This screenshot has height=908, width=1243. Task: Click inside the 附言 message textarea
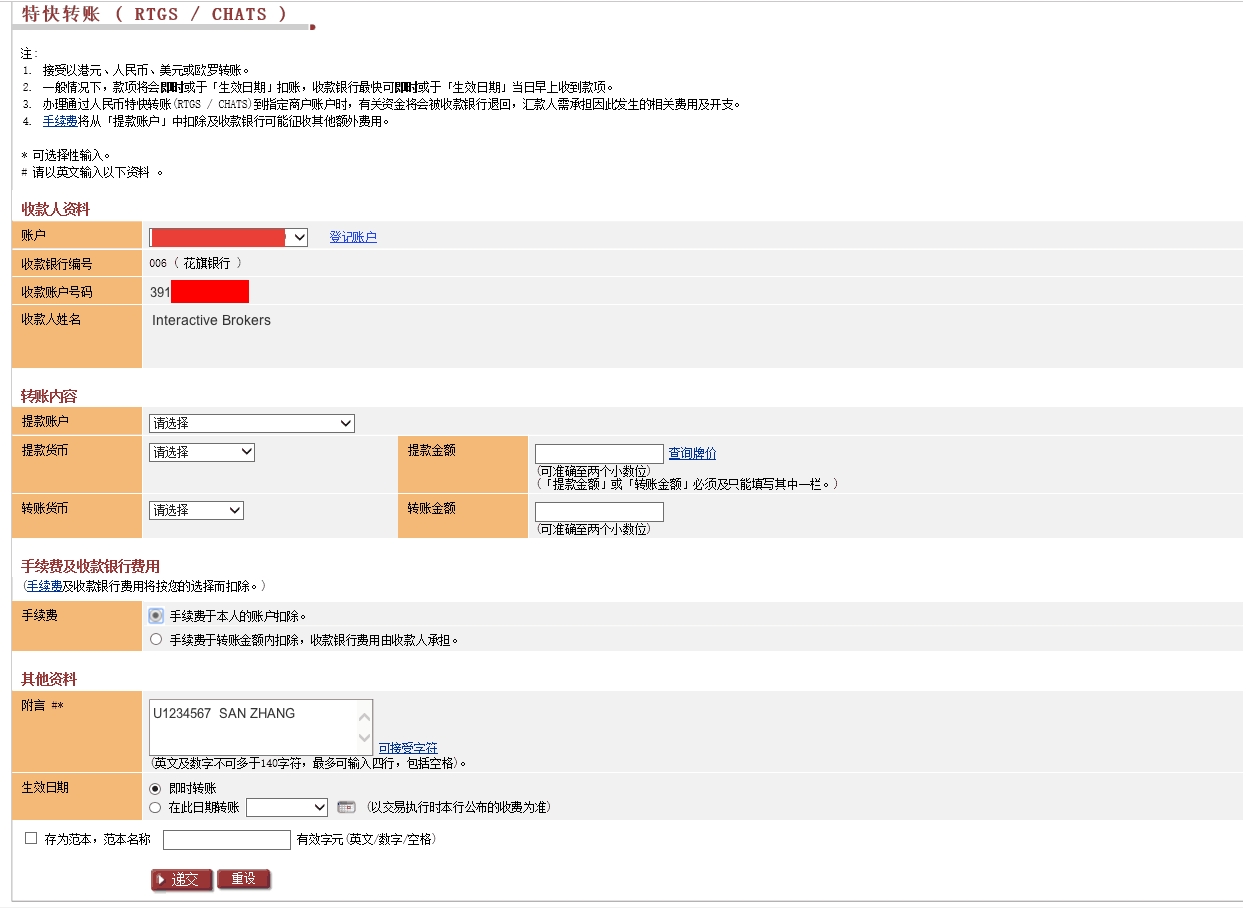[252, 727]
